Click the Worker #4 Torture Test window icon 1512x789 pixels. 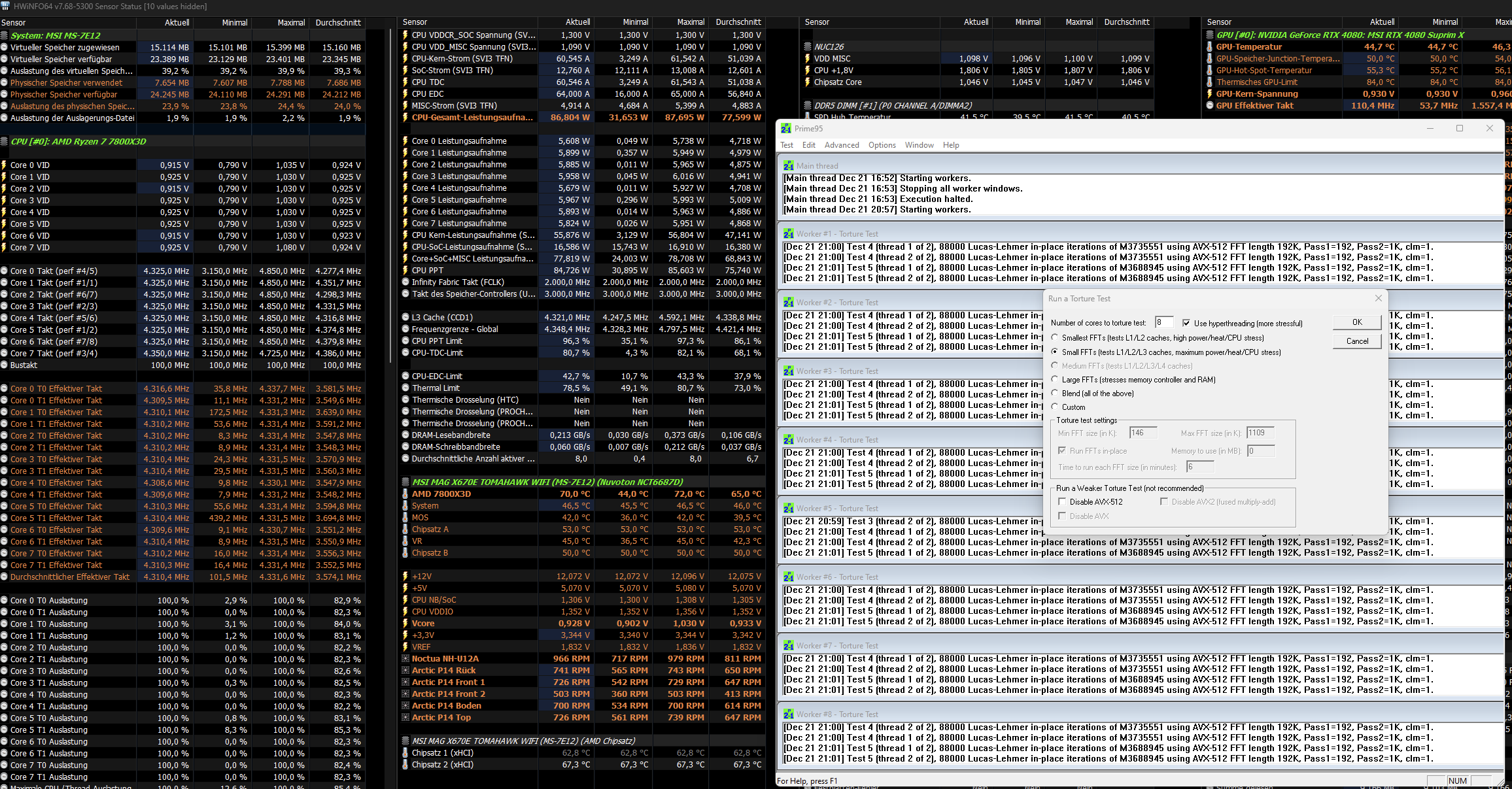tap(789, 440)
